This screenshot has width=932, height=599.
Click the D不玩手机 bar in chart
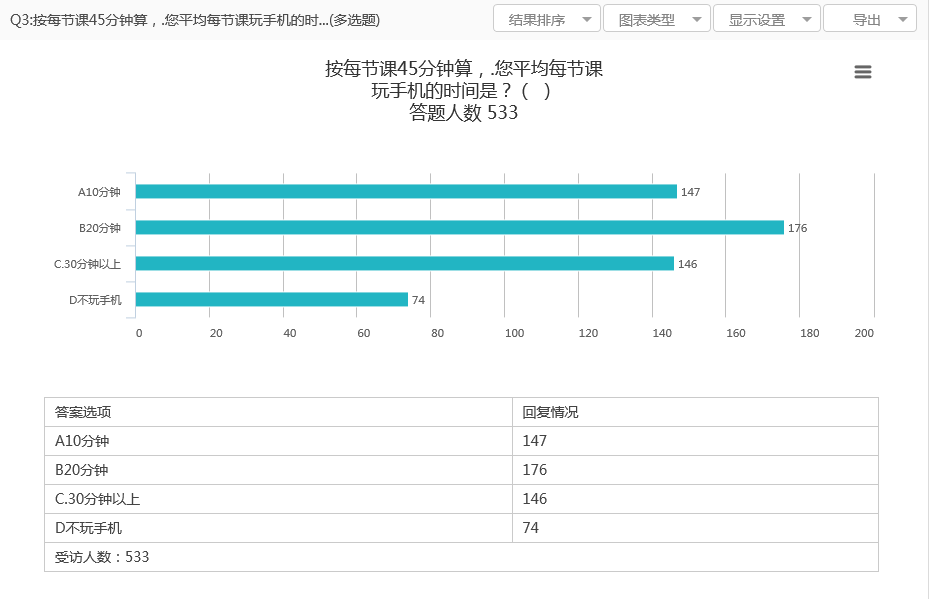pos(272,300)
